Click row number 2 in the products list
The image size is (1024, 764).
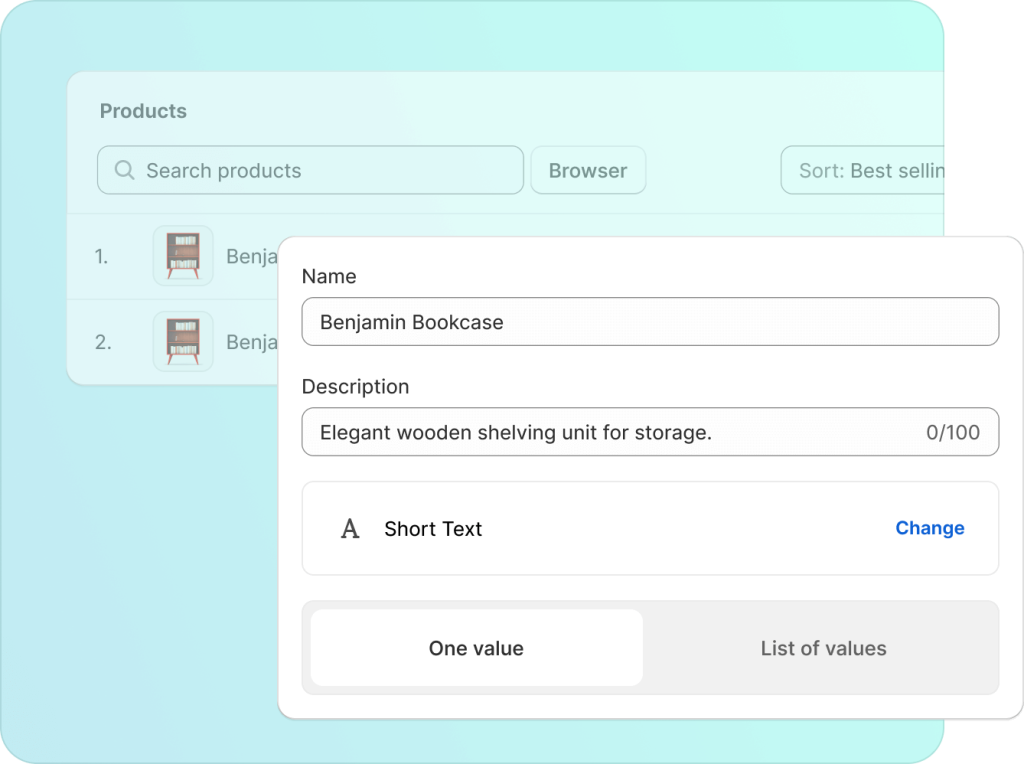point(102,342)
